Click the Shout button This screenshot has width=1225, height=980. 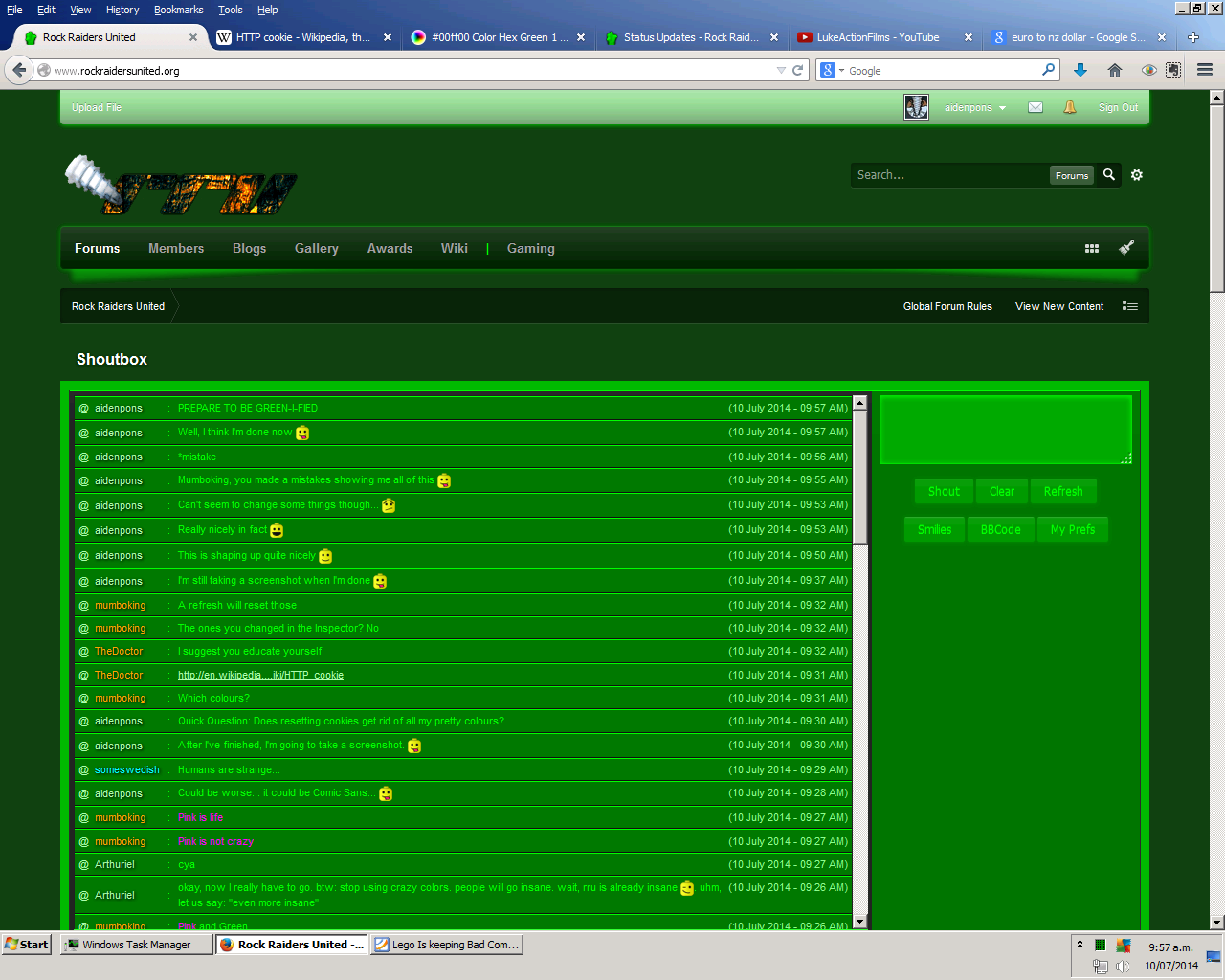click(944, 491)
